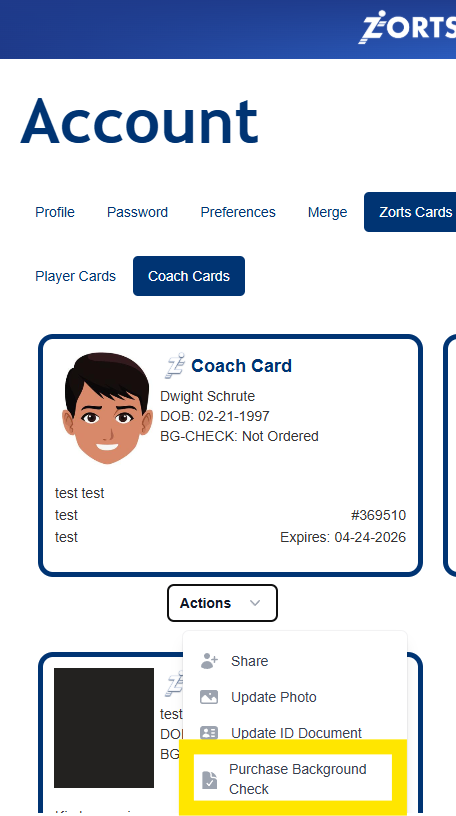
Task: Select the Coach Cards sub-tab
Action: [189, 276]
